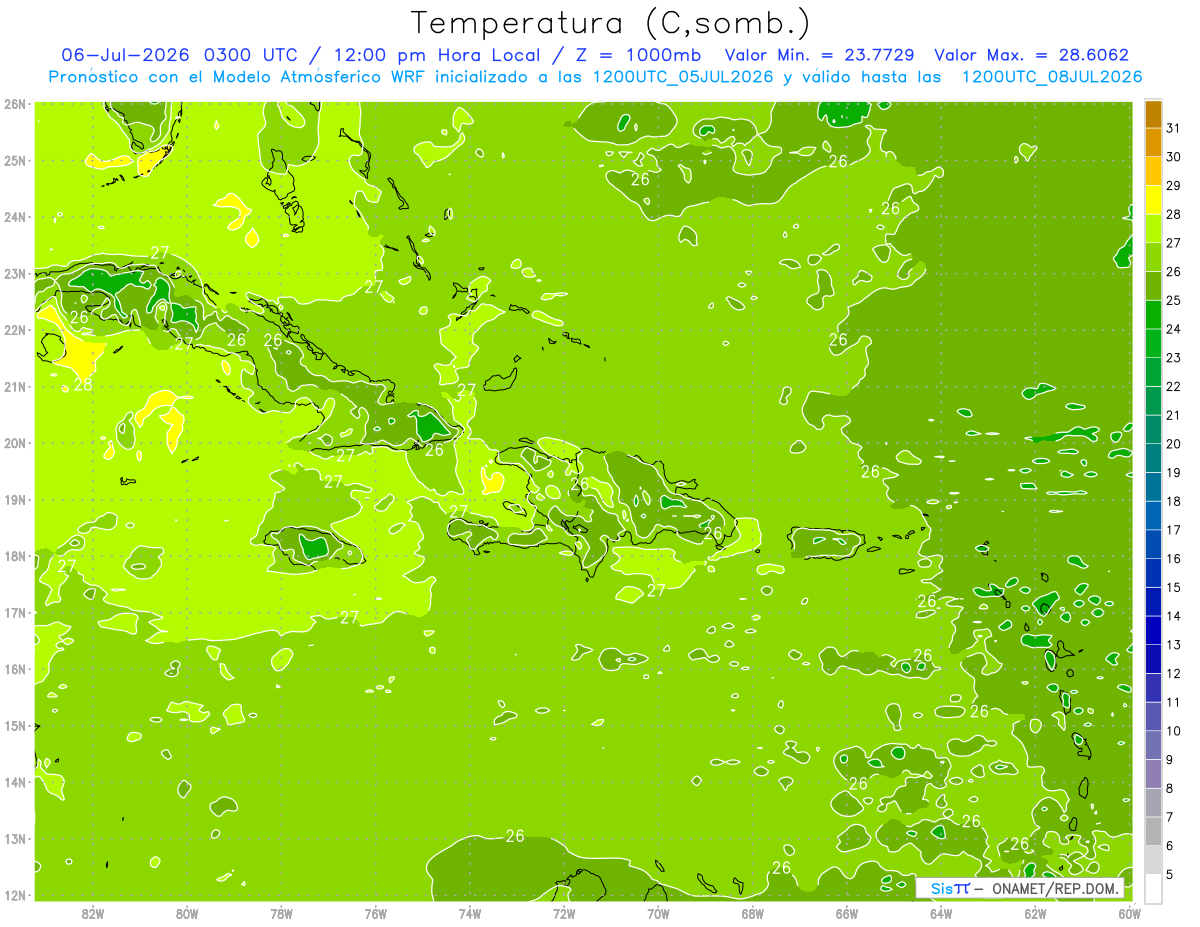Click the '60W' longitude axis label
This screenshot has width=1200, height=927.
pos(1129,913)
